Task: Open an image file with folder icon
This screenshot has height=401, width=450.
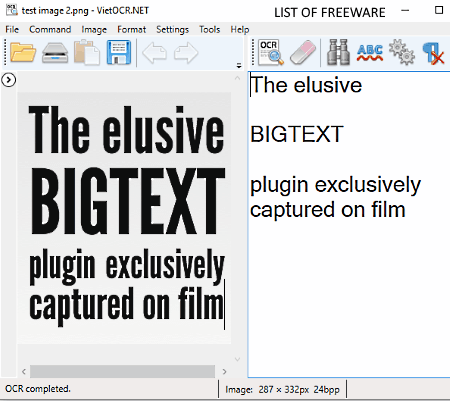Action: (23, 53)
